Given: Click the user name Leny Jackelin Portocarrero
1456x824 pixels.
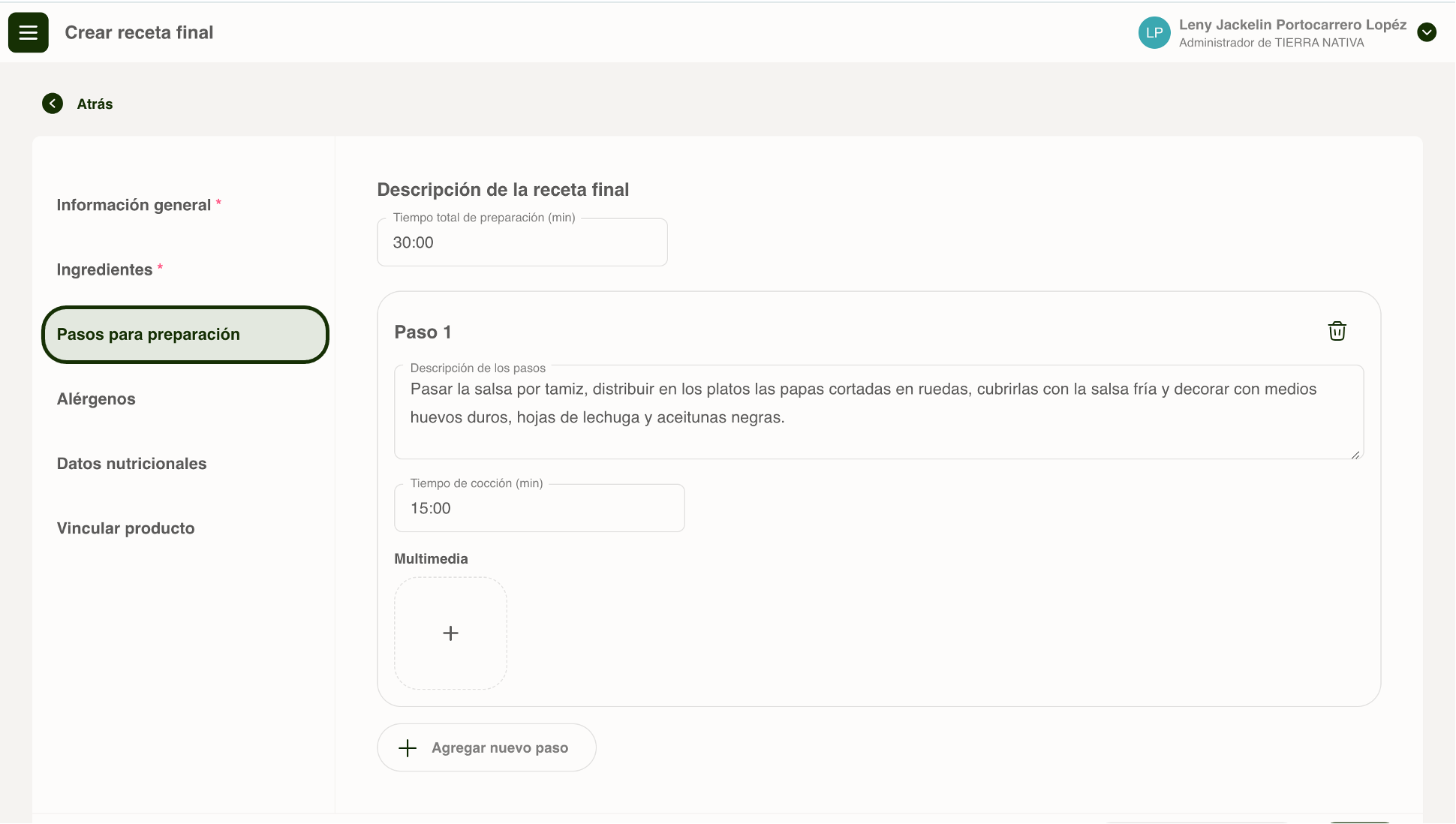Looking at the screenshot, I should 1292,25.
